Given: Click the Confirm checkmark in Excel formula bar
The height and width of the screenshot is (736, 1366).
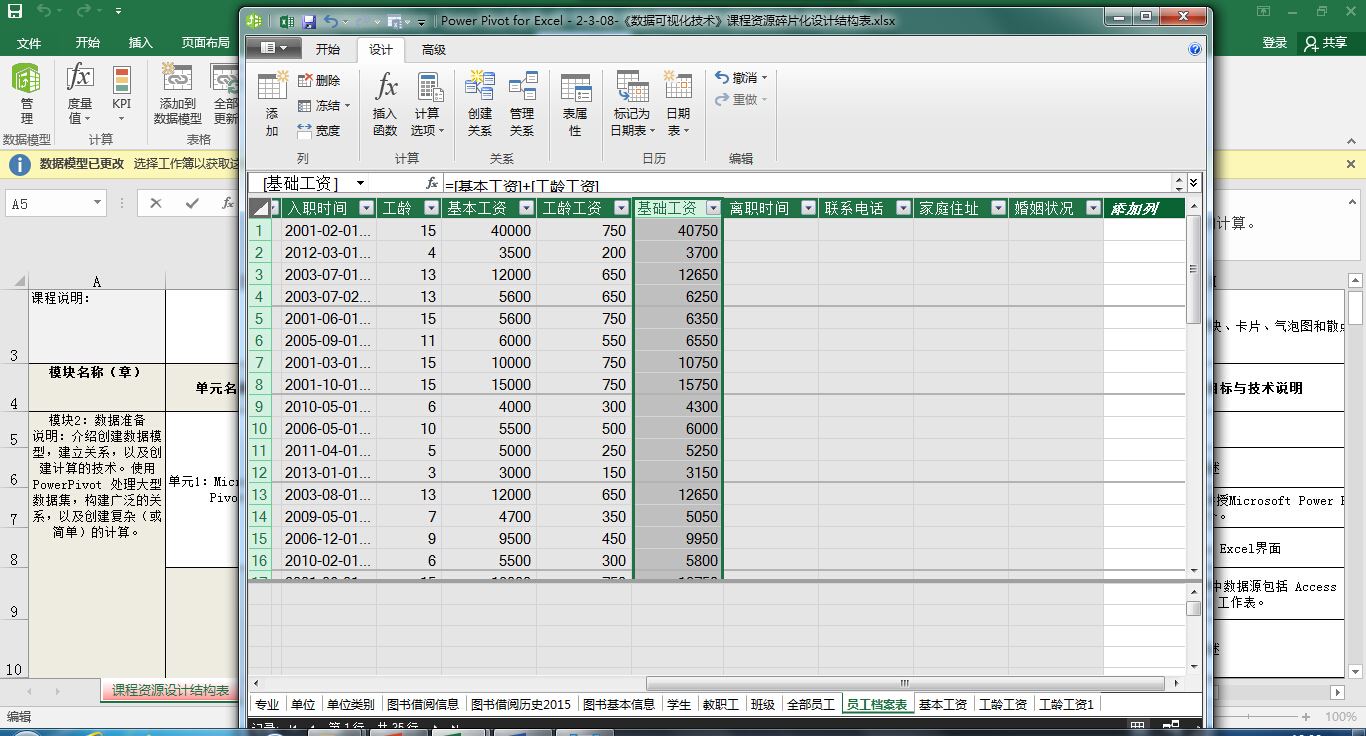Looking at the screenshot, I should click(192, 203).
